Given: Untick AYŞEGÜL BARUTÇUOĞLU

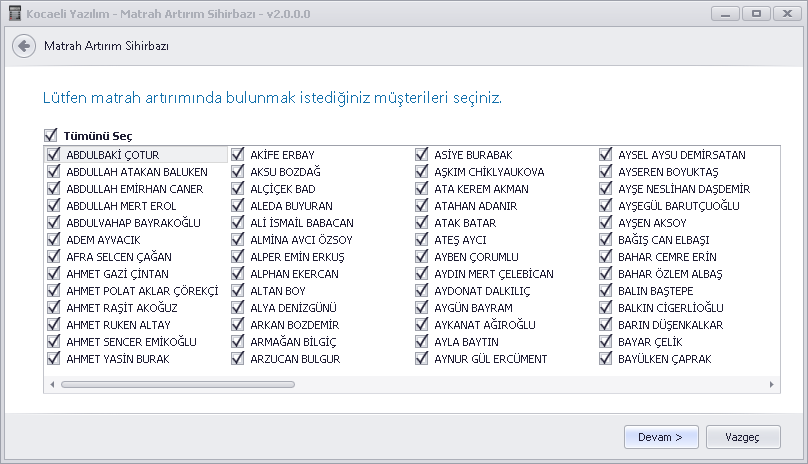Looking at the screenshot, I should (x=605, y=206).
